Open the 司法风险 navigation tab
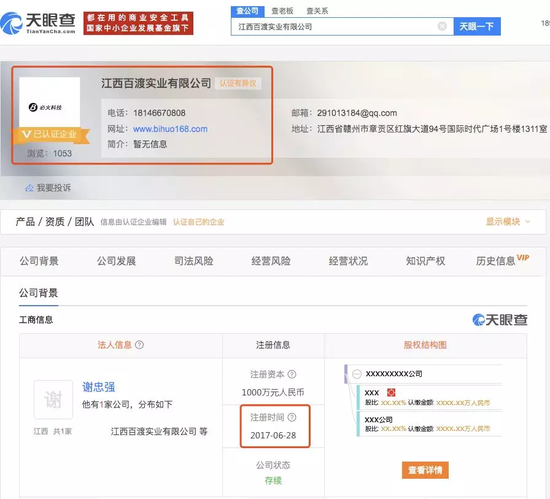The height and width of the screenshot is (499, 550). pos(194,261)
